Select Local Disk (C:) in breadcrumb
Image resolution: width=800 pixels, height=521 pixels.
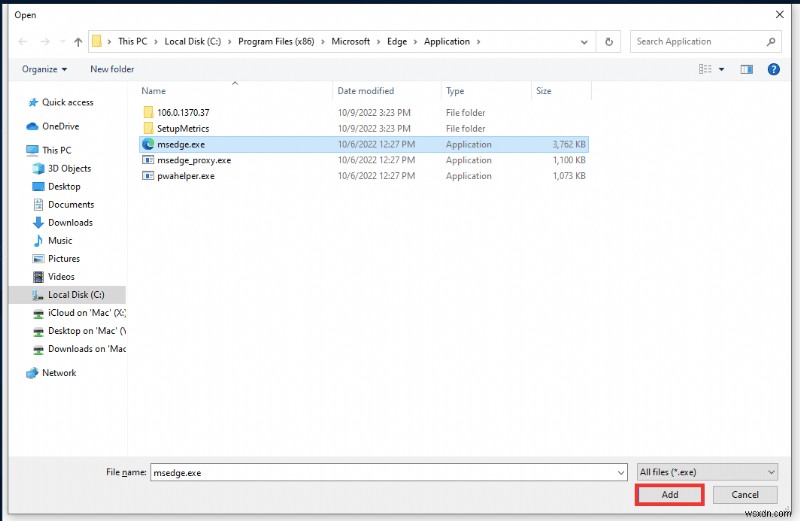pyautogui.click(x=193, y=41)
